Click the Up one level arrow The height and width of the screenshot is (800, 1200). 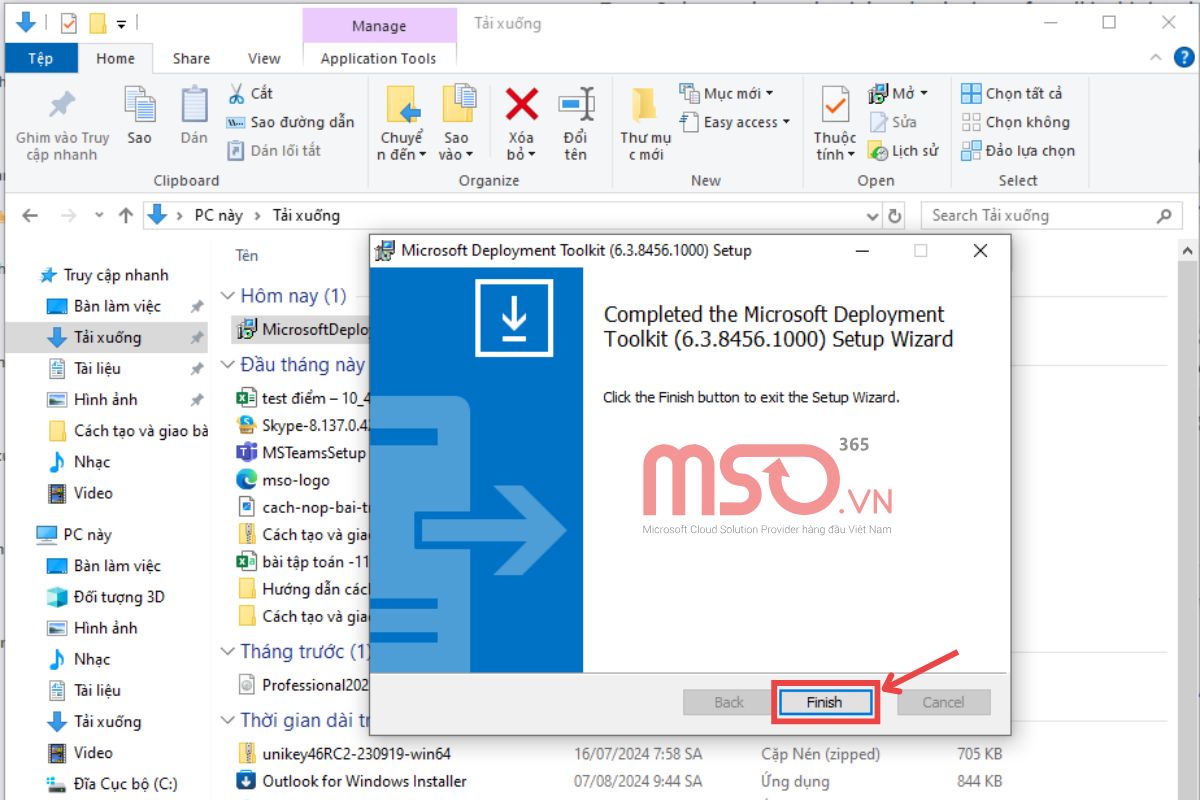click(x=125, y=215)
